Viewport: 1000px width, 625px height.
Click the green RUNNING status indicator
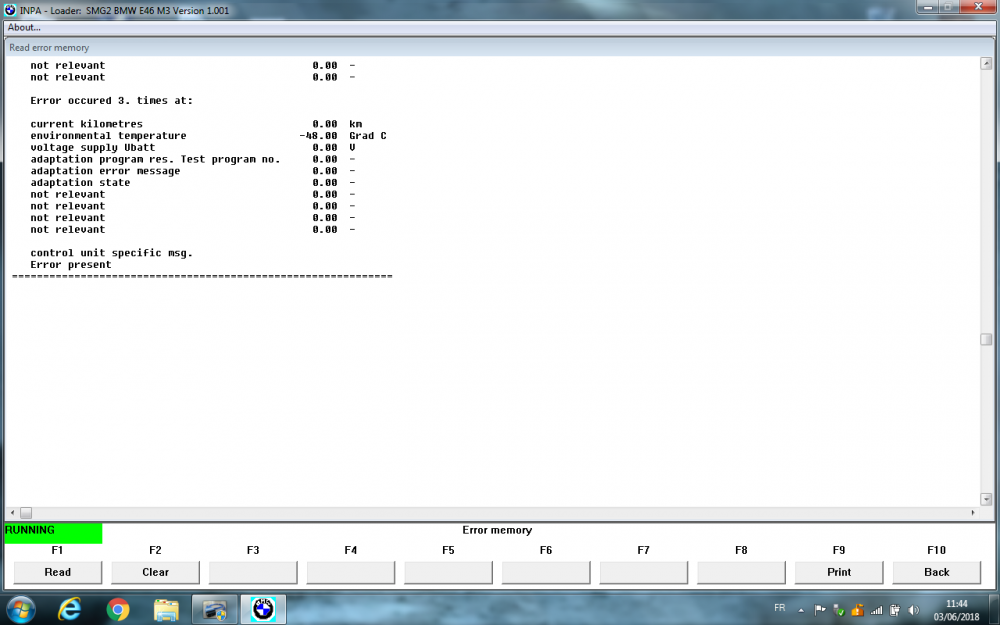coord(53,533)
